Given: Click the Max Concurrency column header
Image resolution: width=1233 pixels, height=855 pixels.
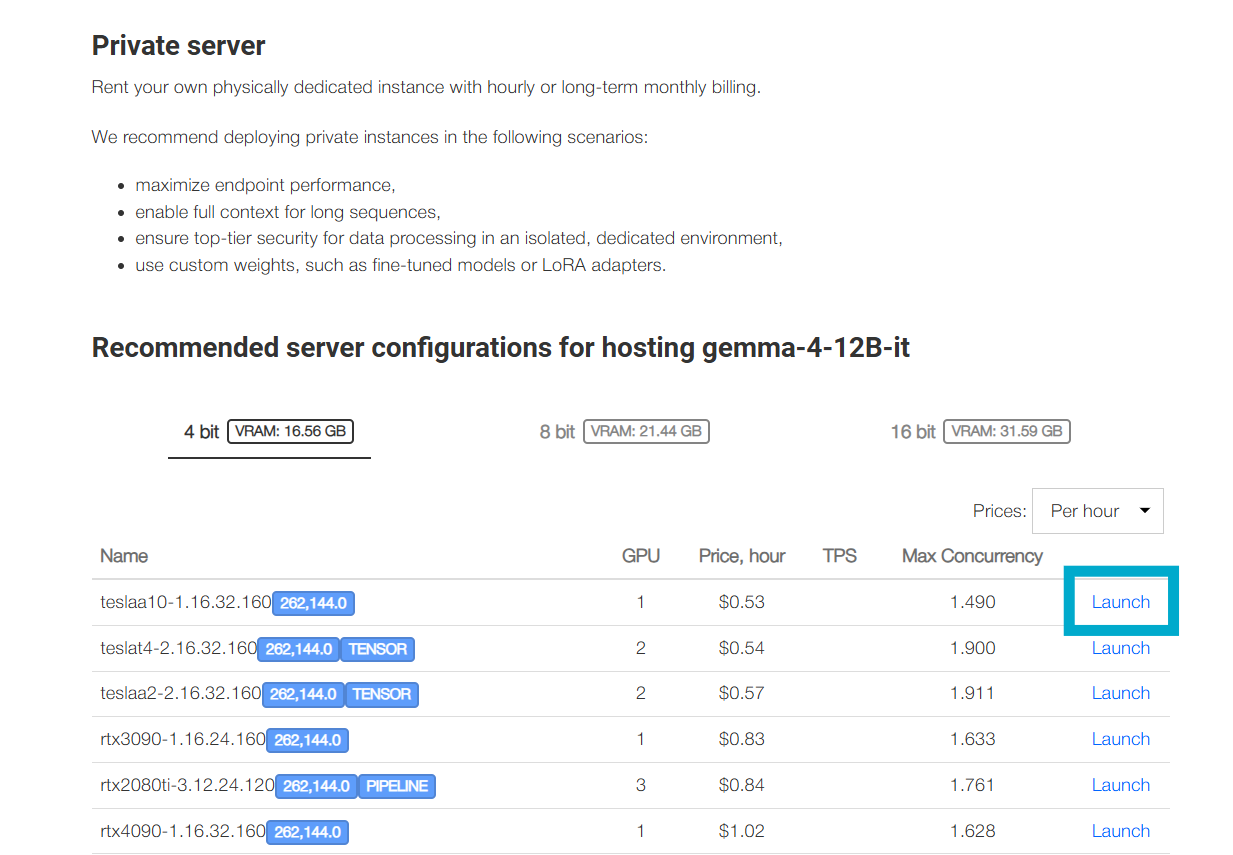Looking at the screenshot, I should click(973, 556).
